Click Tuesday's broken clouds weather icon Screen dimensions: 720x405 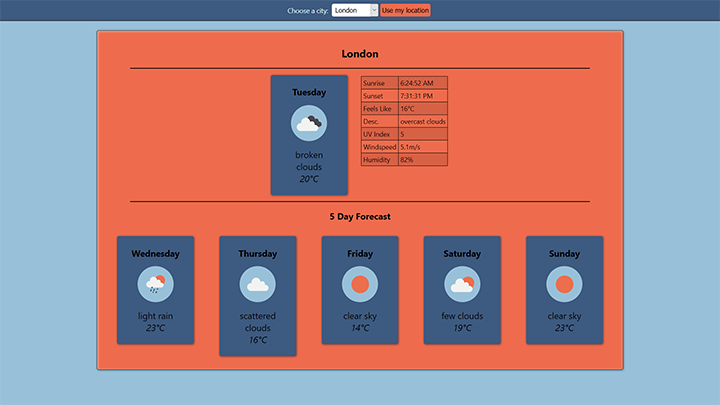(309, 123)
